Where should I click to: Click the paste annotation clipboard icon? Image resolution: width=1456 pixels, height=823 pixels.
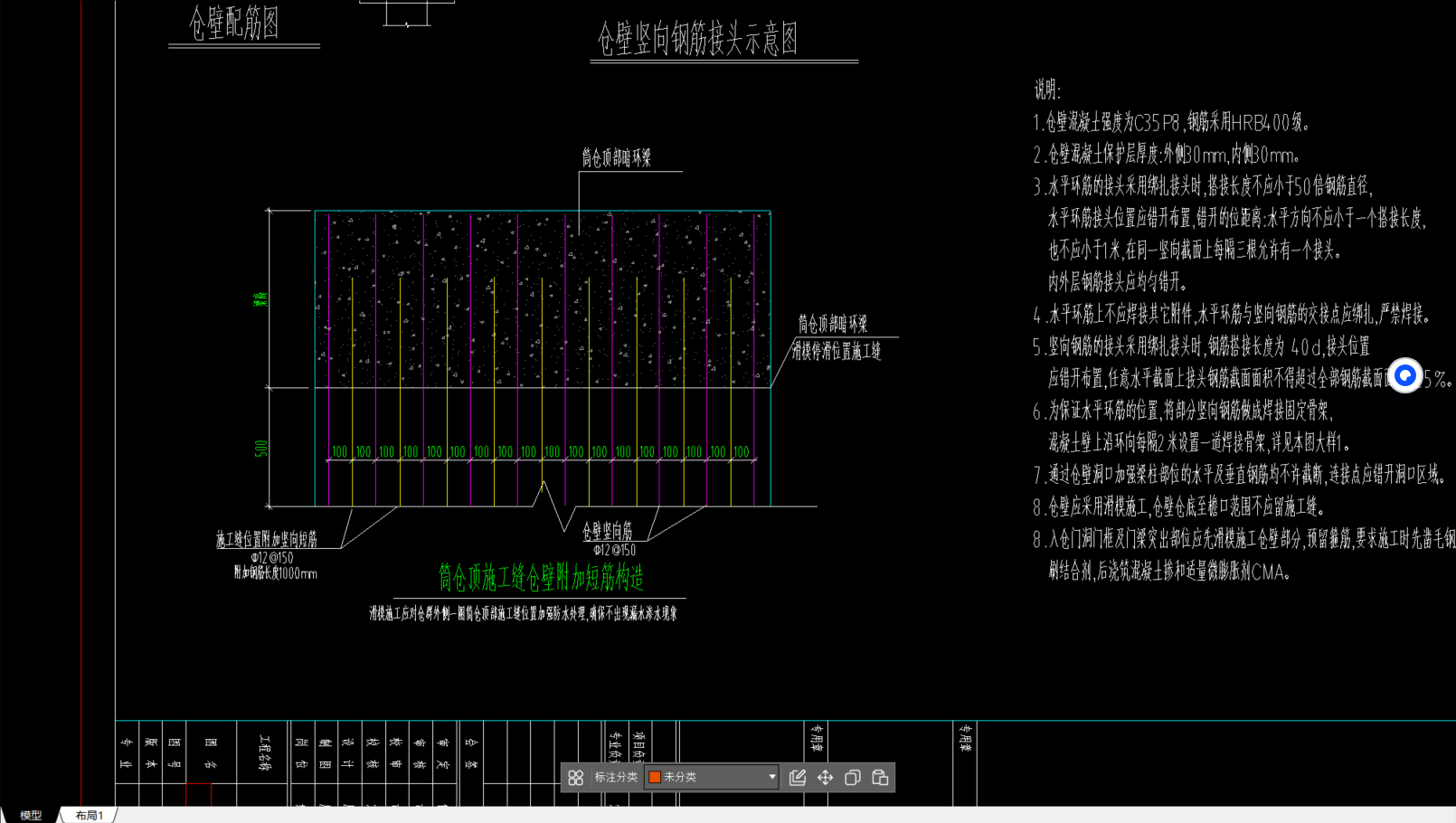point(880,778)
